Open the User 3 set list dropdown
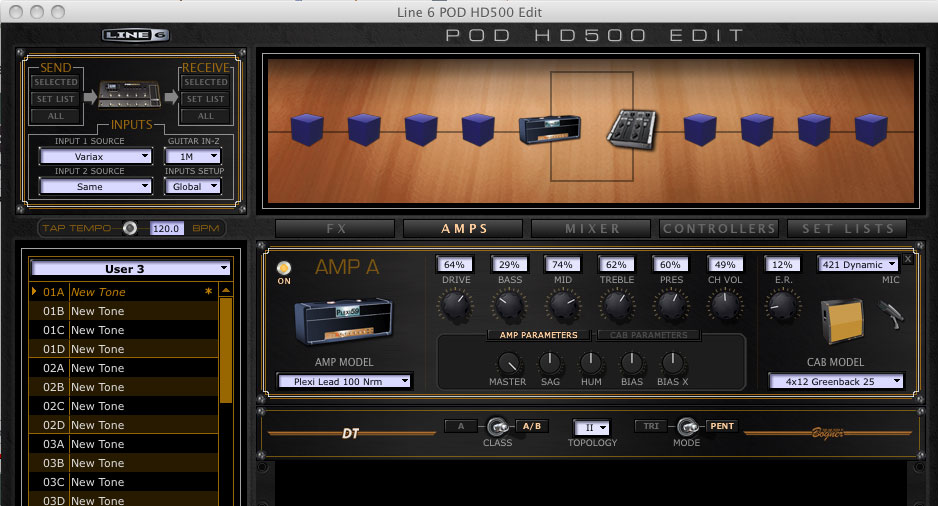Screen dimensions: 938x506 [x=130, y=269]
